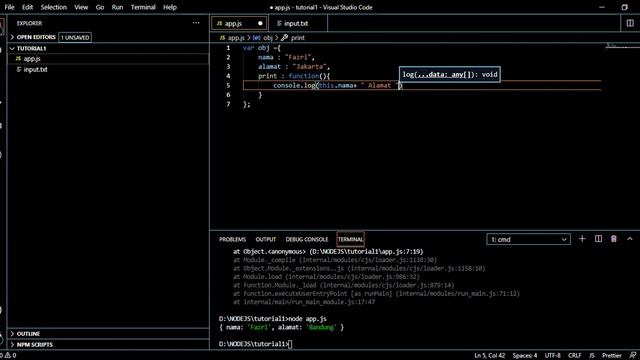Click line number 4 in gutter
640x360 pixels.
pos(228,76)
